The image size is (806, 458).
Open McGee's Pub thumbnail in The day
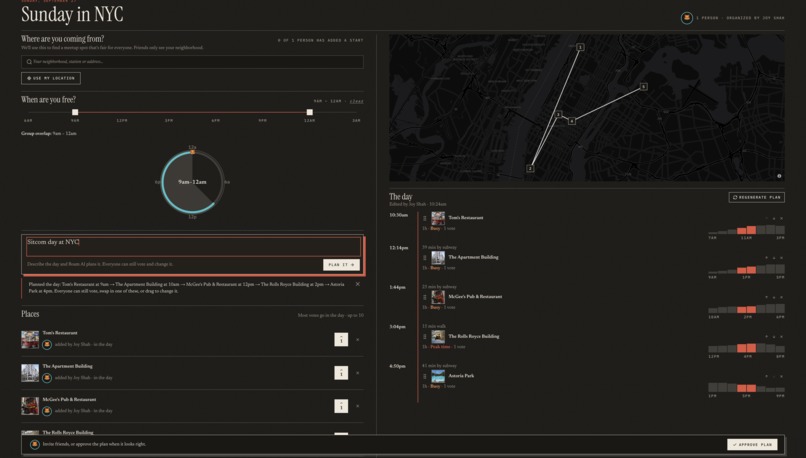pyautogui.click(x=438, y=297)
